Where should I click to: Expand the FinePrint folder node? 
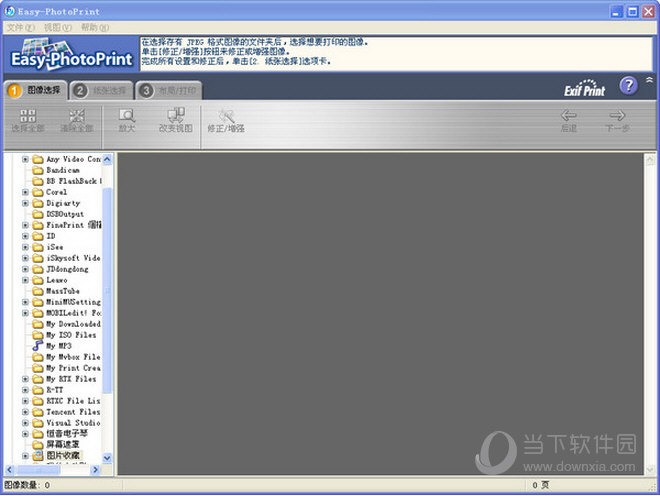coord(25,225)
